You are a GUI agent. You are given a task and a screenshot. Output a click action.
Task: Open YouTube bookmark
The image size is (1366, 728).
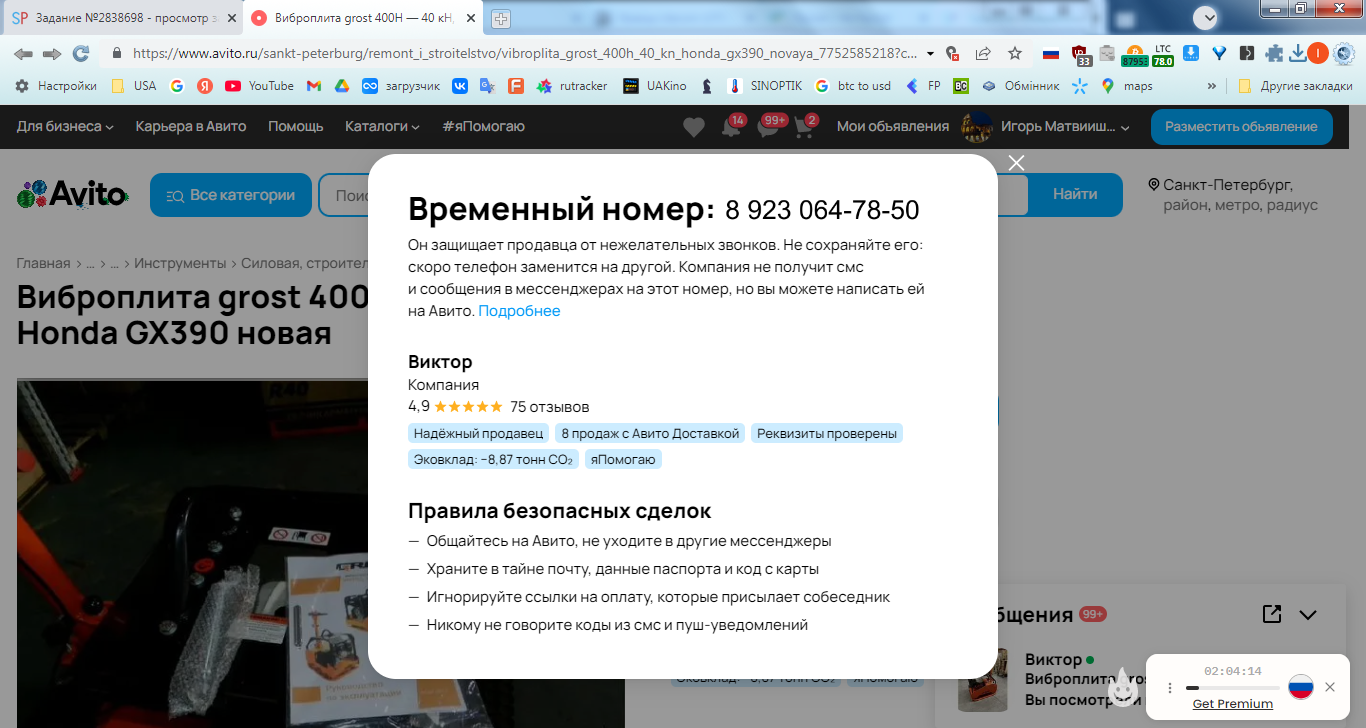point(260,86)
